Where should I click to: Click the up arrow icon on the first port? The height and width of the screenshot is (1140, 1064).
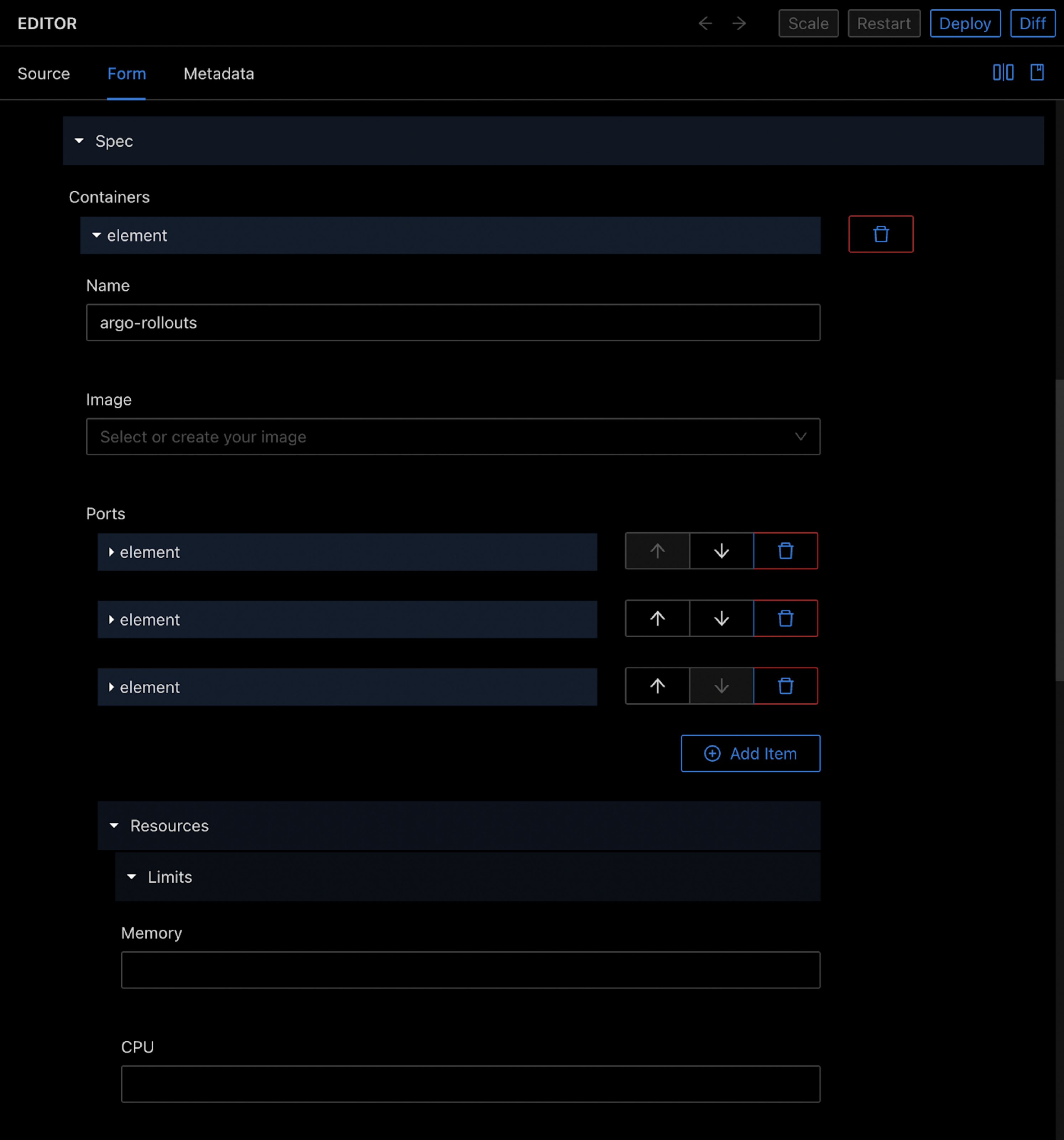(x=657, y=551)
